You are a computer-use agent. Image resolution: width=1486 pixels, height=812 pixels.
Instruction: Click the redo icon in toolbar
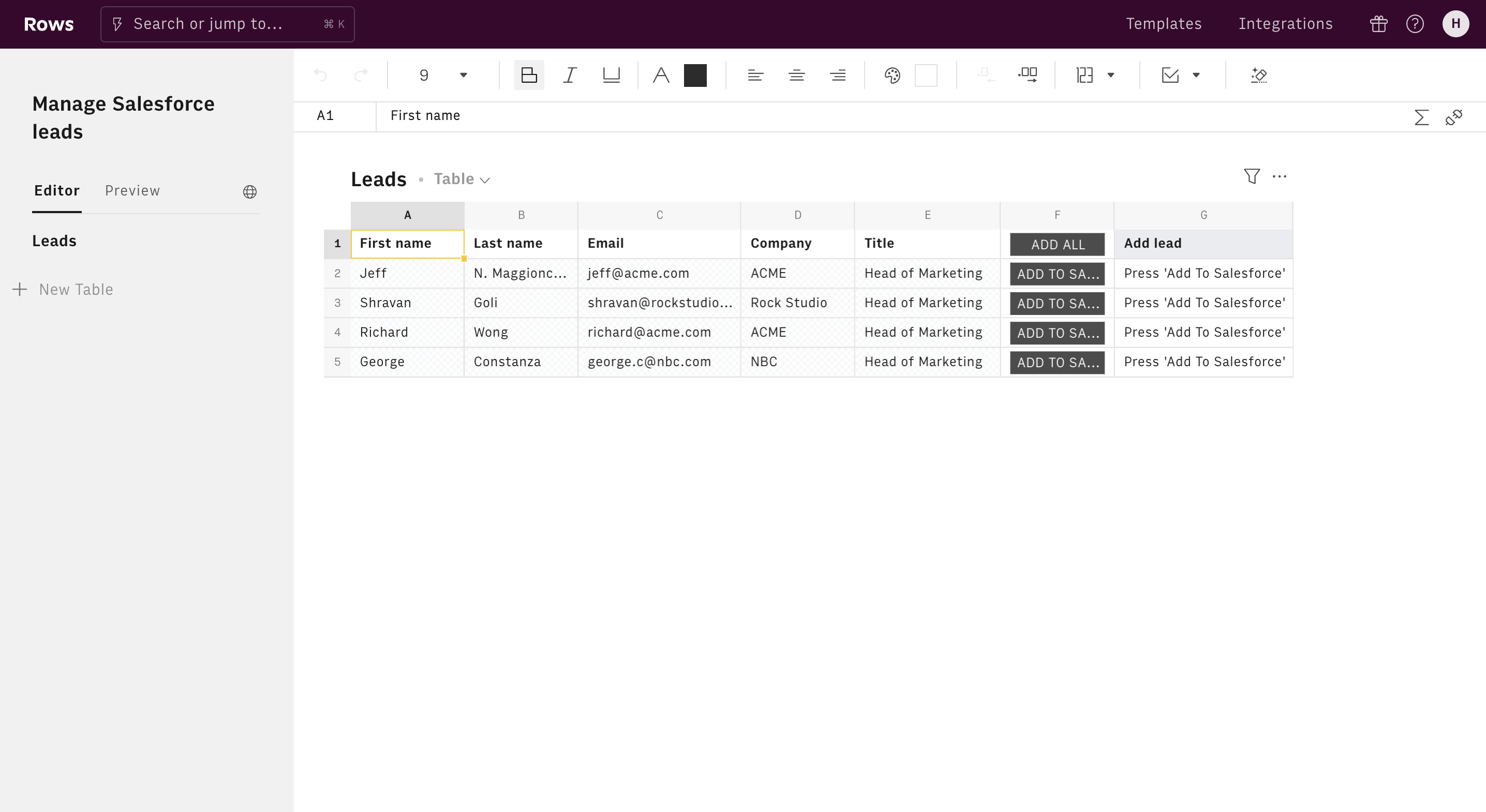tap(361, 75)
